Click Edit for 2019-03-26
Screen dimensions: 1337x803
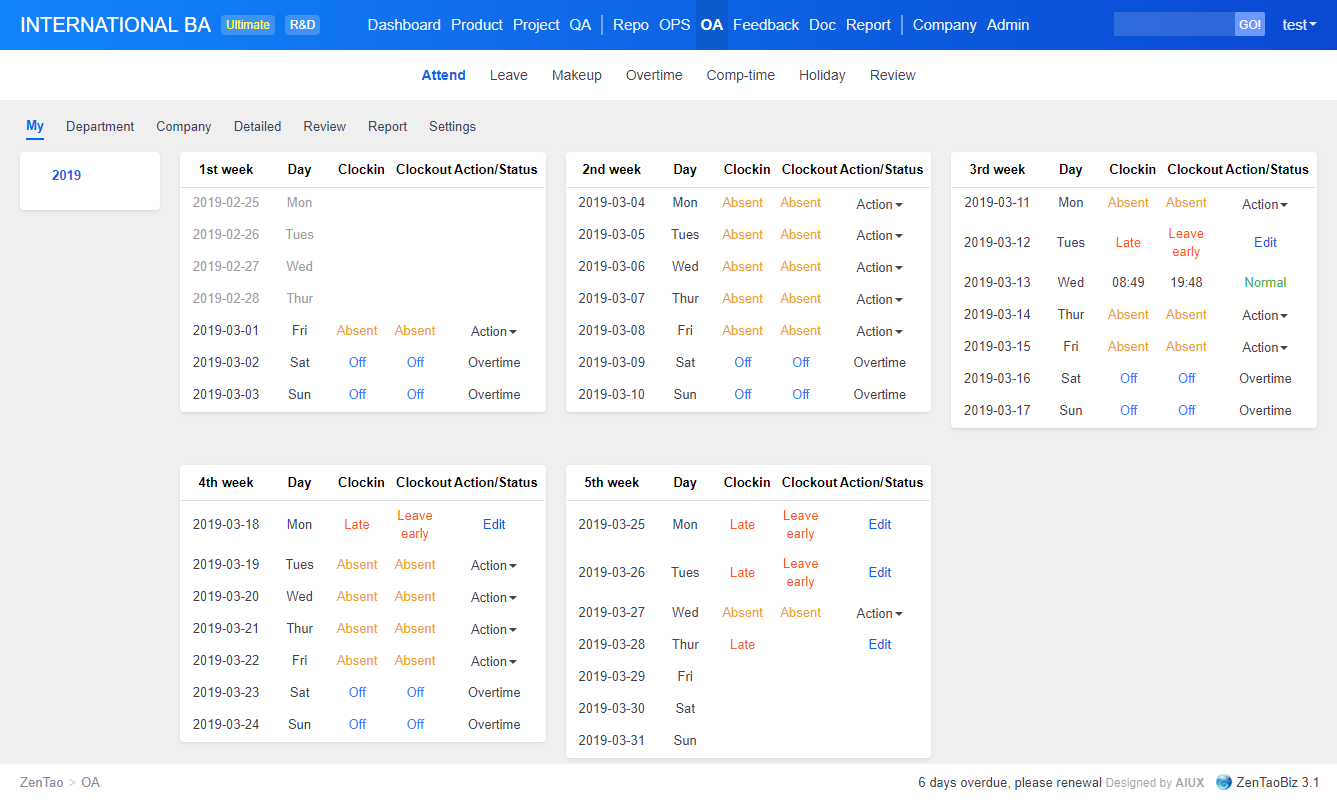point(880,572)
